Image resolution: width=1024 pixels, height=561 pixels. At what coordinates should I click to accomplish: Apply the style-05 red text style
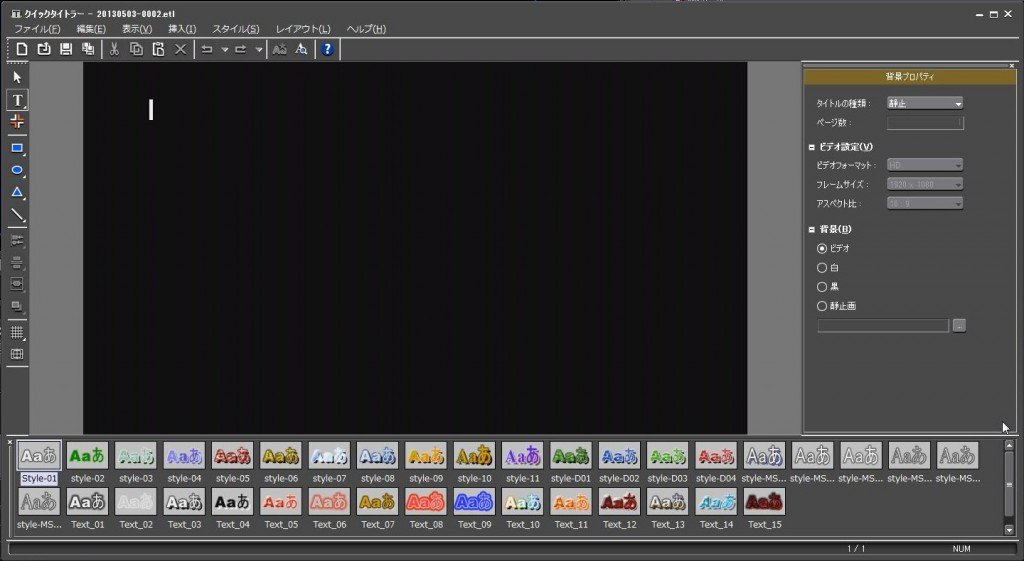pyautogui.click(x=232, y=455)
